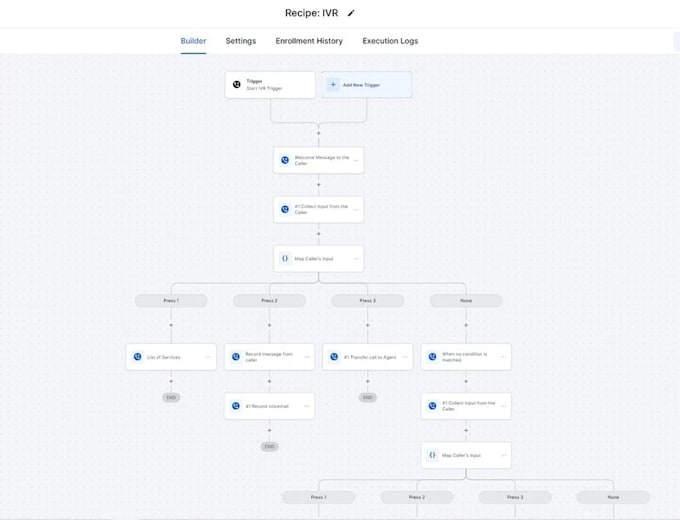Open more options on Transfer call to Agent

(x=405, y=357)
